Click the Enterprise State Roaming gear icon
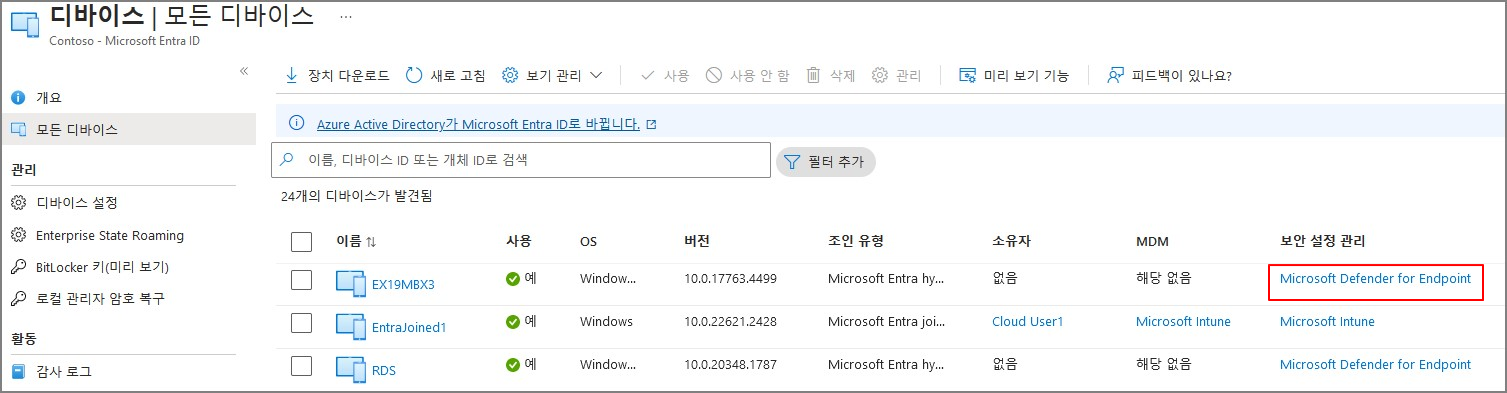 pos(17,236)
